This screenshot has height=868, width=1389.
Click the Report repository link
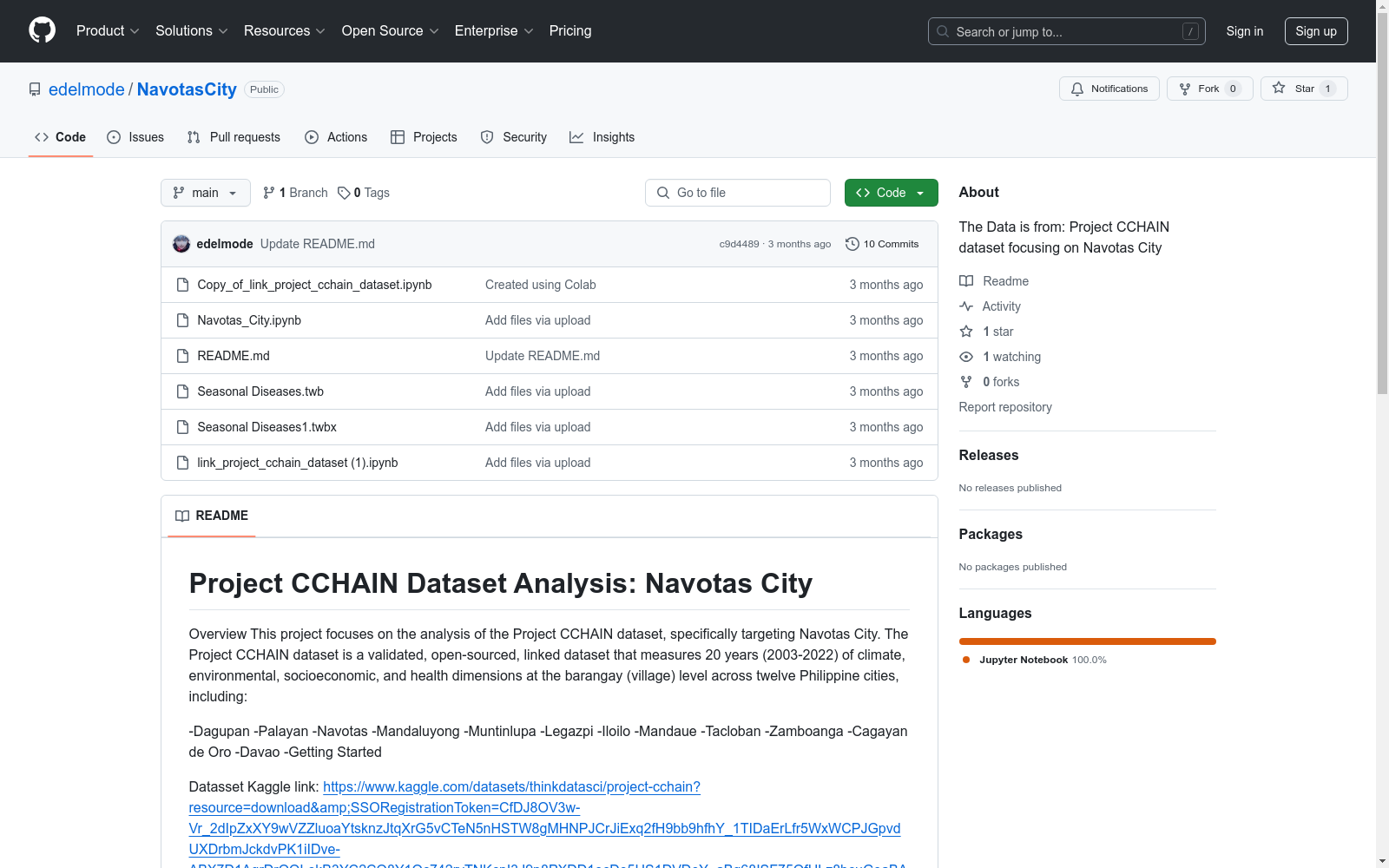click(x=1005, y=407)
